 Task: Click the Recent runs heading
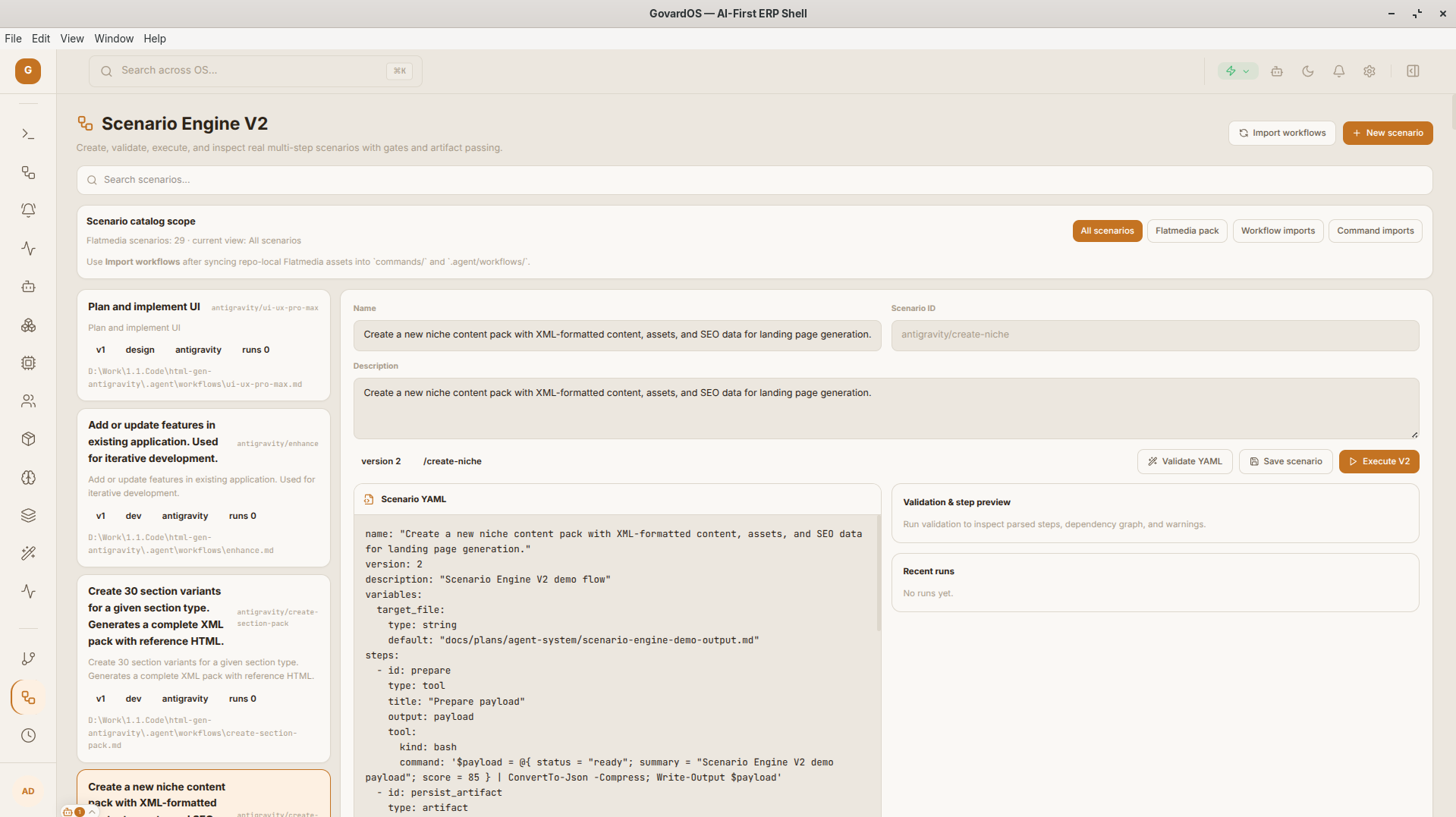(929, 572)
